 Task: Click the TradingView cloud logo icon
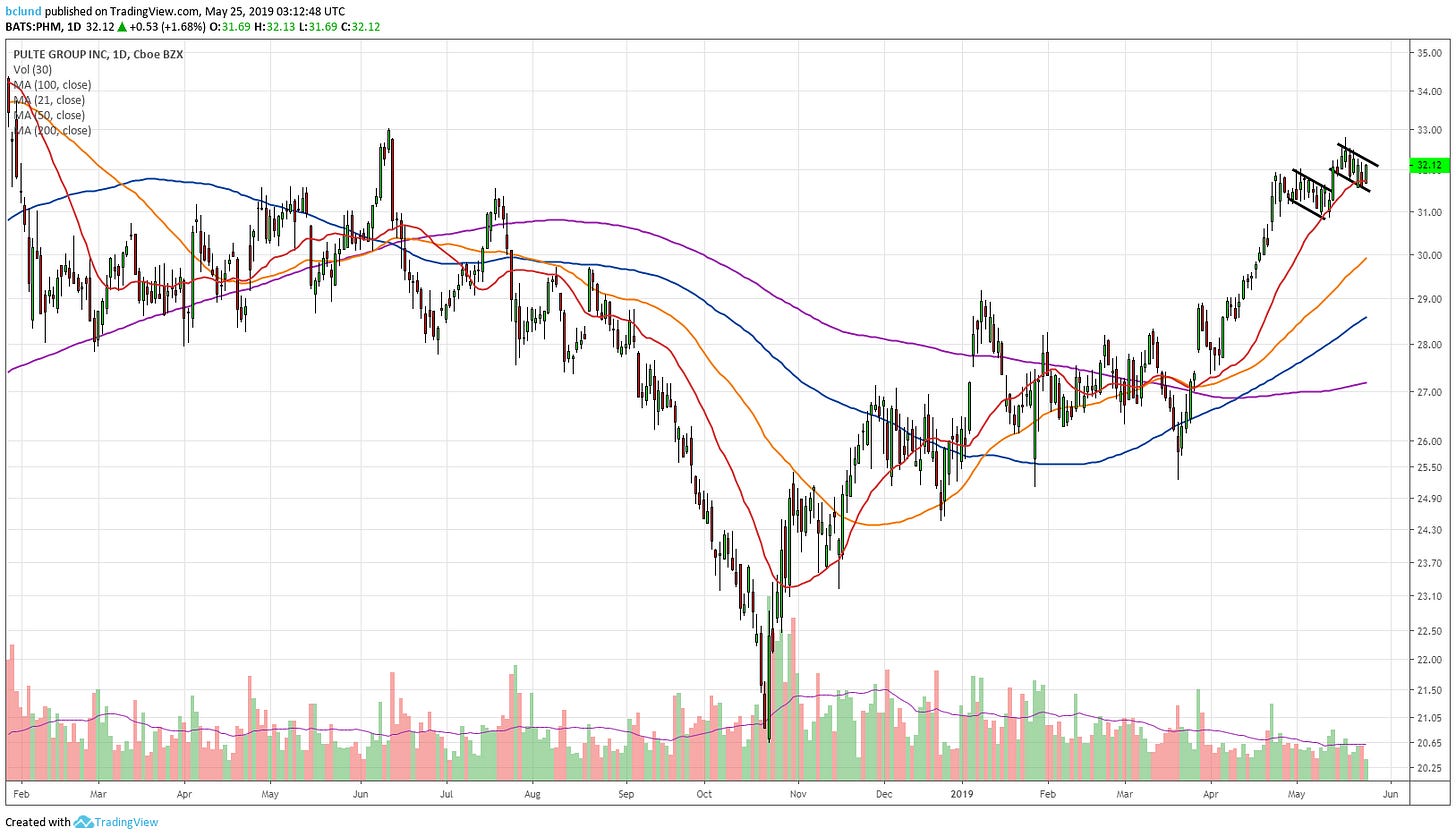(84, 822)
